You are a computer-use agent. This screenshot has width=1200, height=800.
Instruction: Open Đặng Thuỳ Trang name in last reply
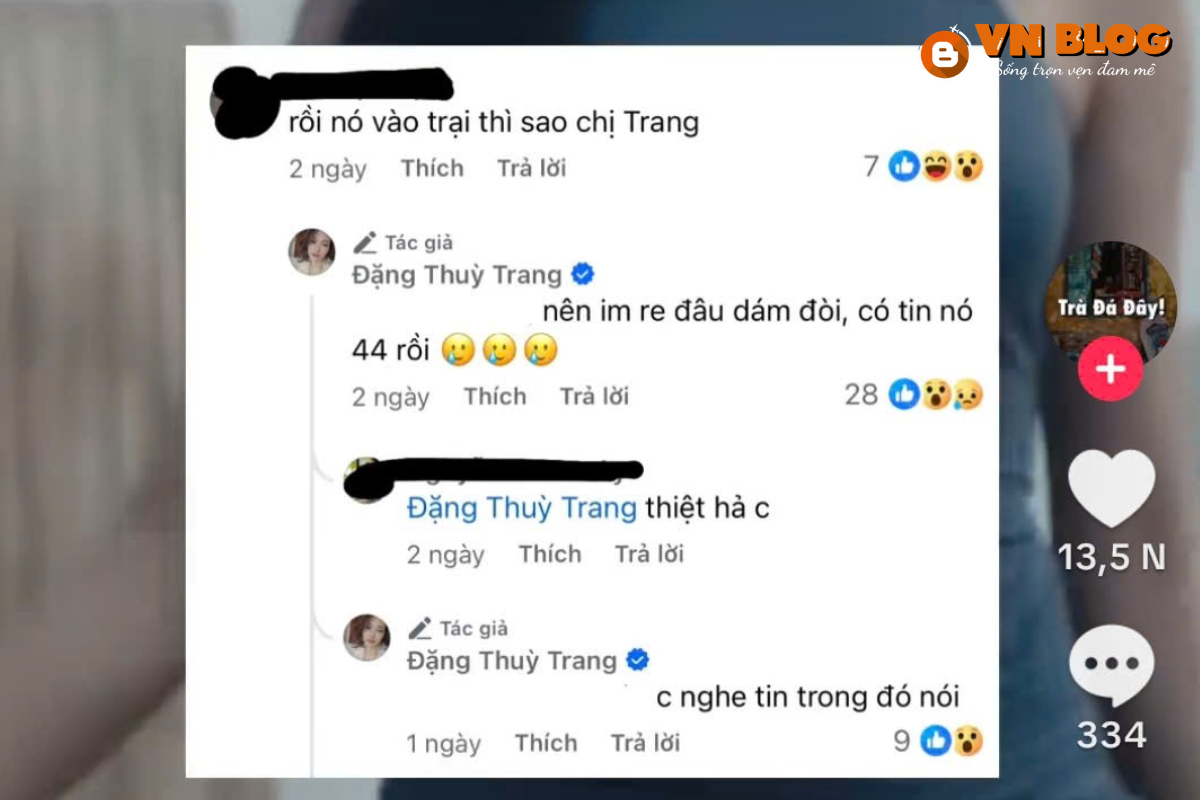coord(512,661)
